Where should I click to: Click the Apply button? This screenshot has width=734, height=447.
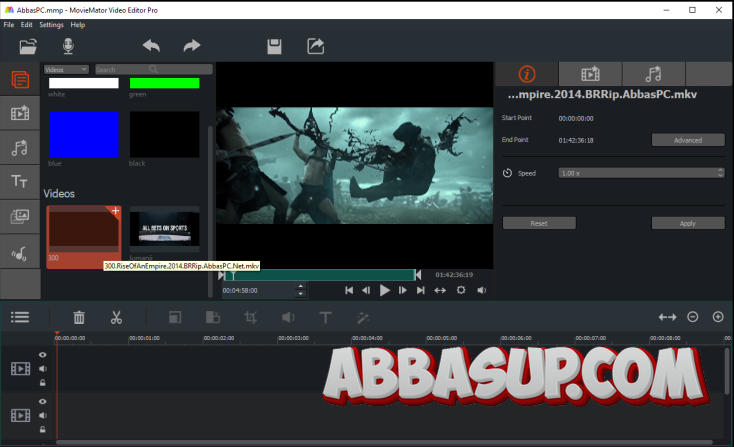(688, 223)
